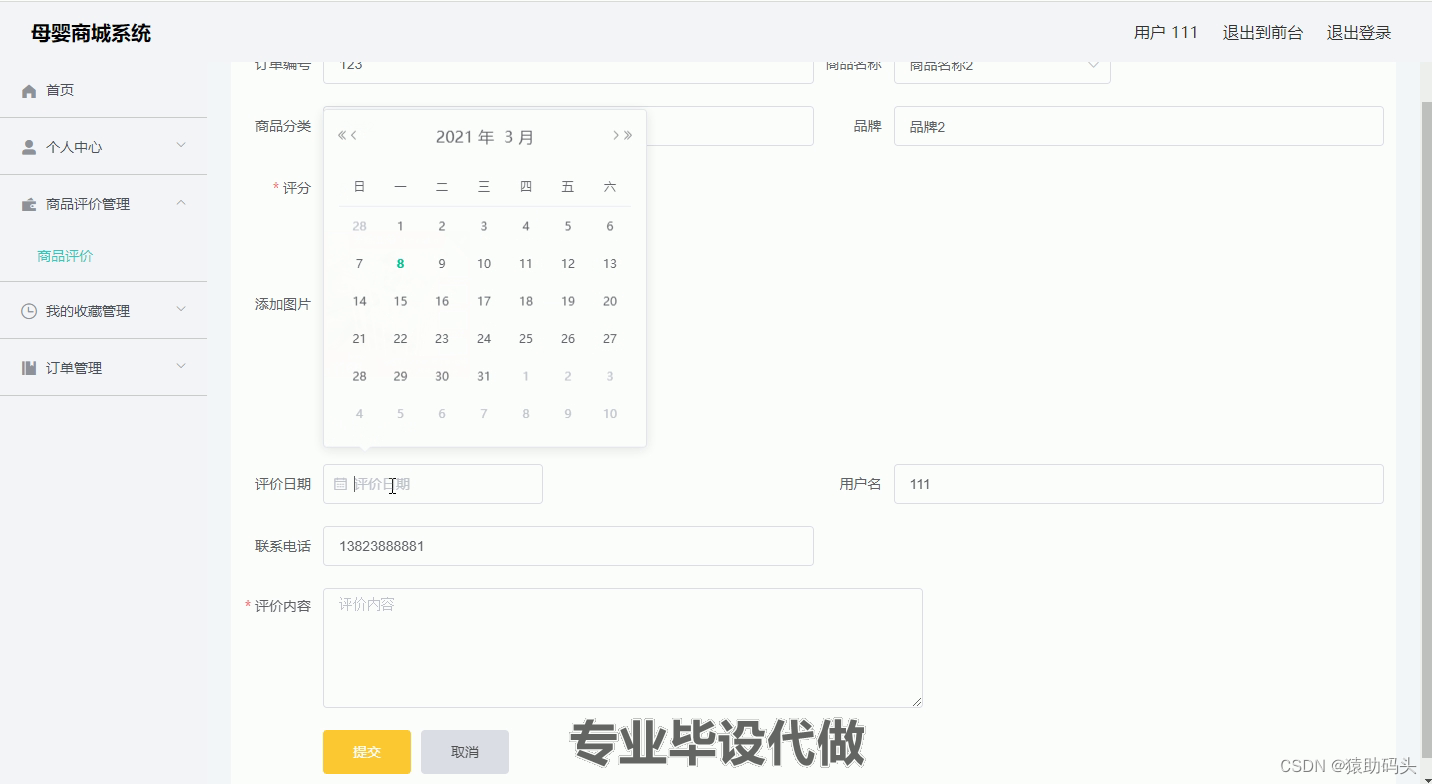Click the 2021 年 year label
The width and height of the screenshot is (1432, 784).
point(465,137)
